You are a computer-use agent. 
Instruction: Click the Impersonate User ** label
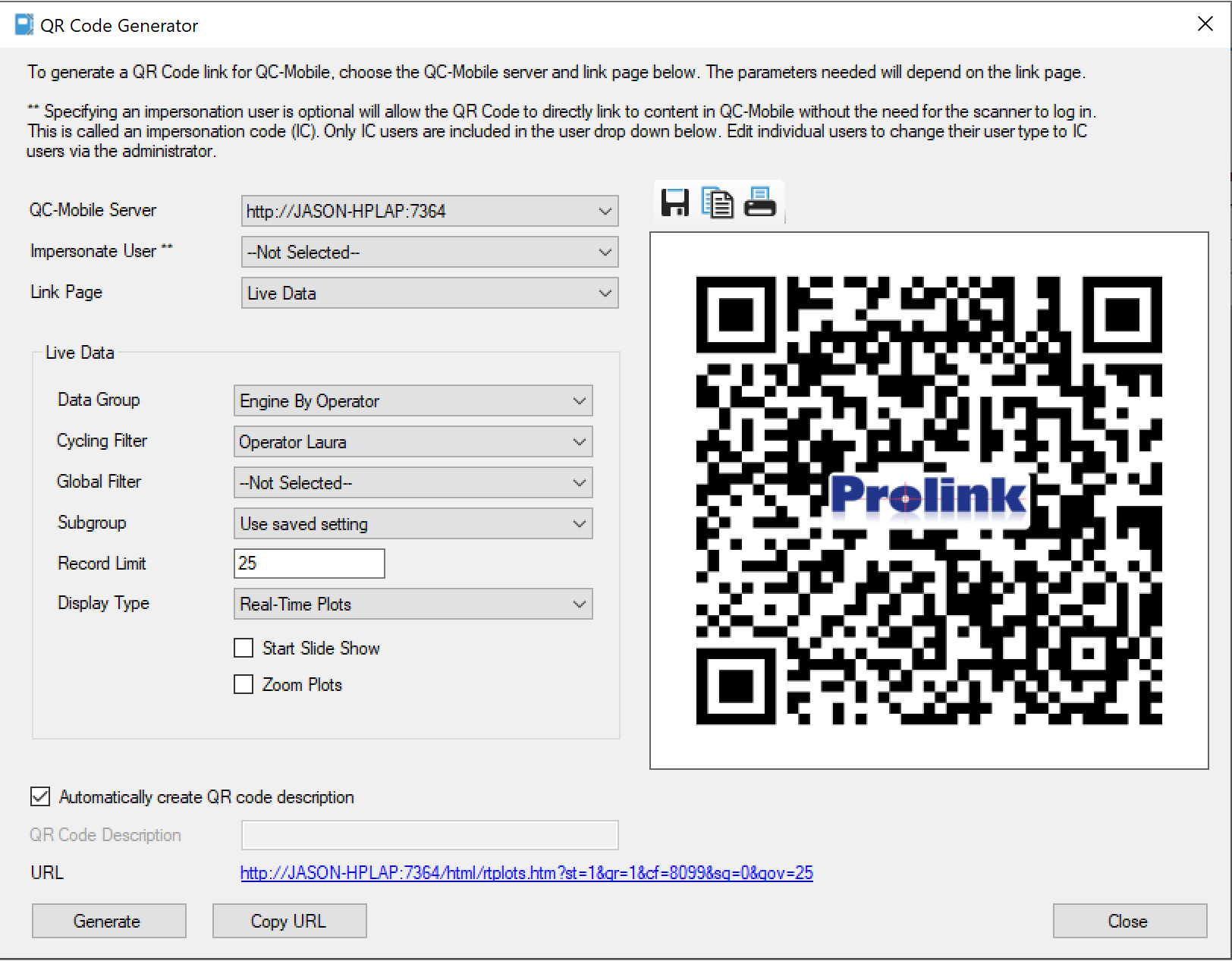coord(101,251)
